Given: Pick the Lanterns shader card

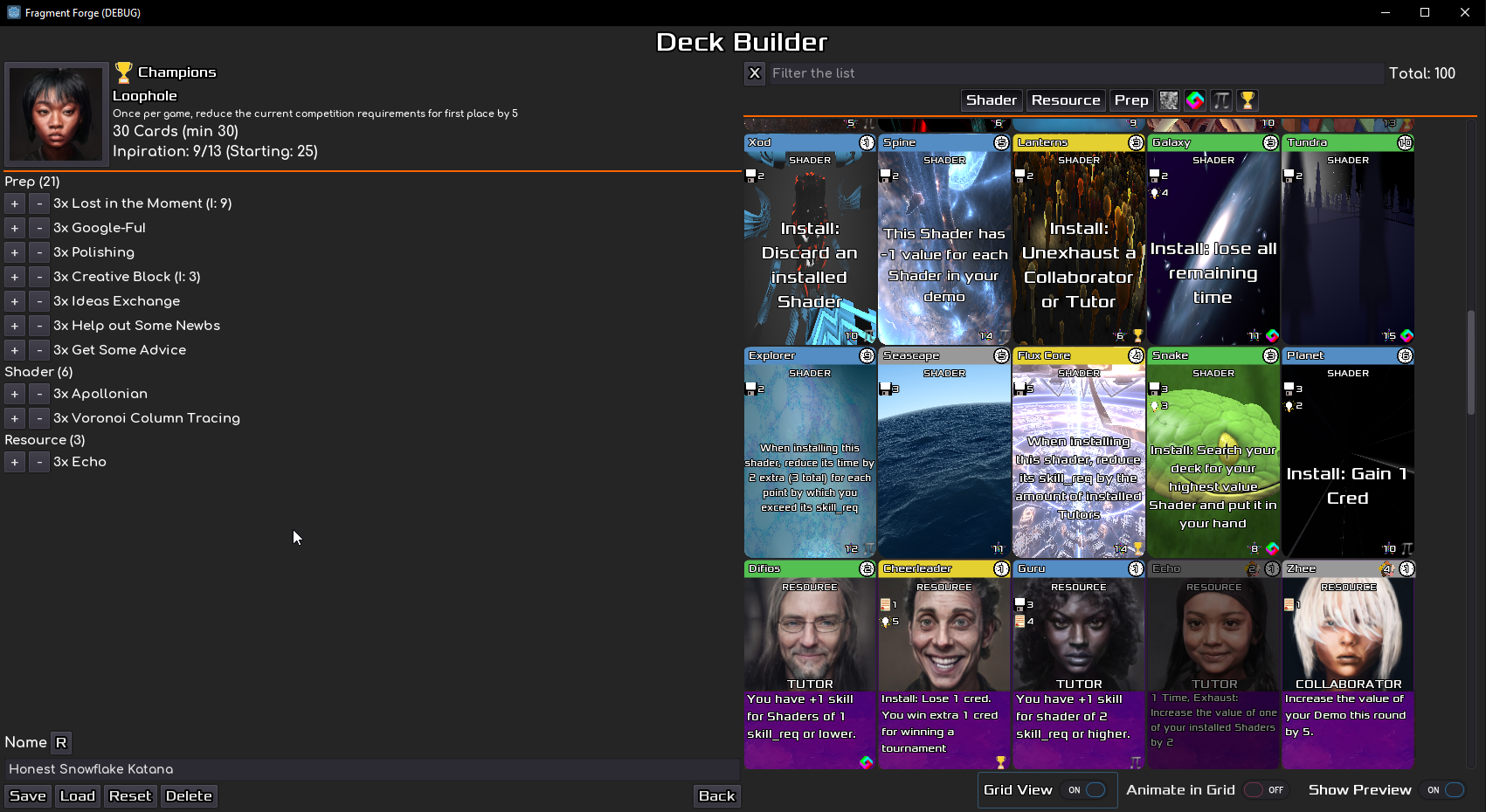Looking at the screenshot, I should coord(1079,239).
